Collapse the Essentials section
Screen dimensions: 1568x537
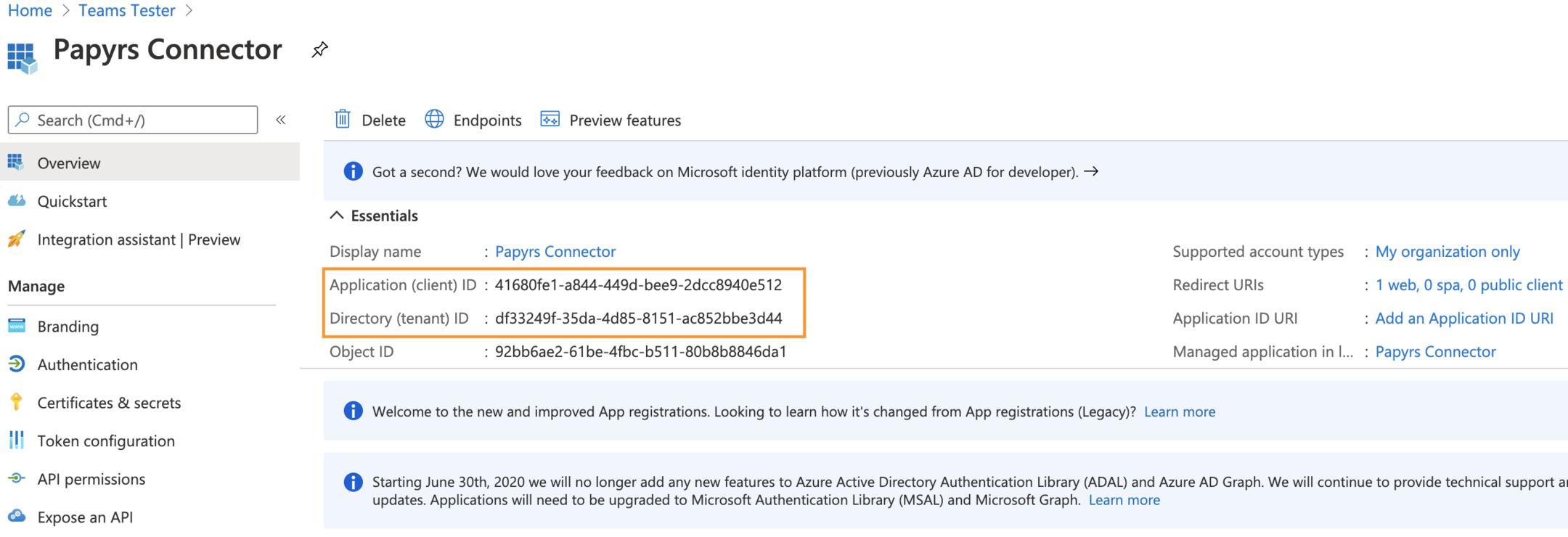click(x=336, y=216)
